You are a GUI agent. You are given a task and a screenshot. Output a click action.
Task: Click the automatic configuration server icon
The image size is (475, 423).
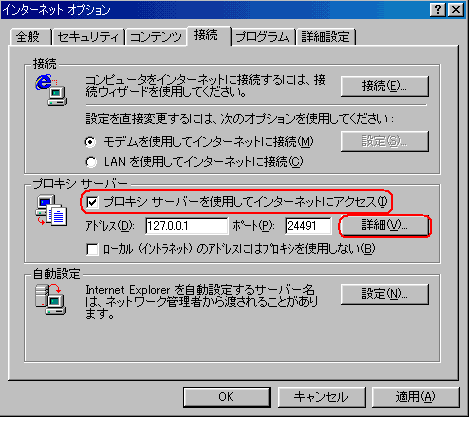click(x=50, y=299)
